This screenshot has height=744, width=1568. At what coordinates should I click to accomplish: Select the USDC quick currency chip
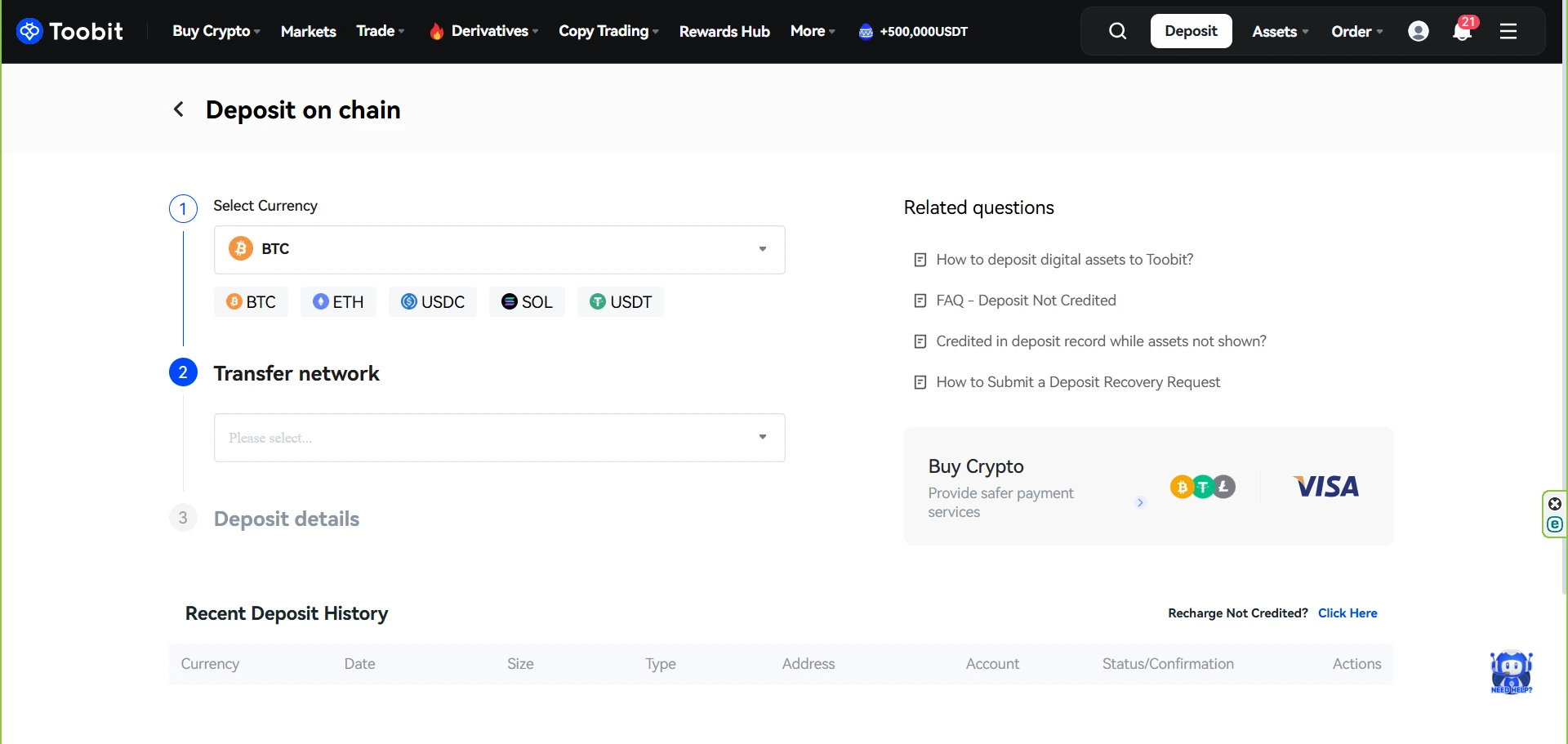(433, 302)
